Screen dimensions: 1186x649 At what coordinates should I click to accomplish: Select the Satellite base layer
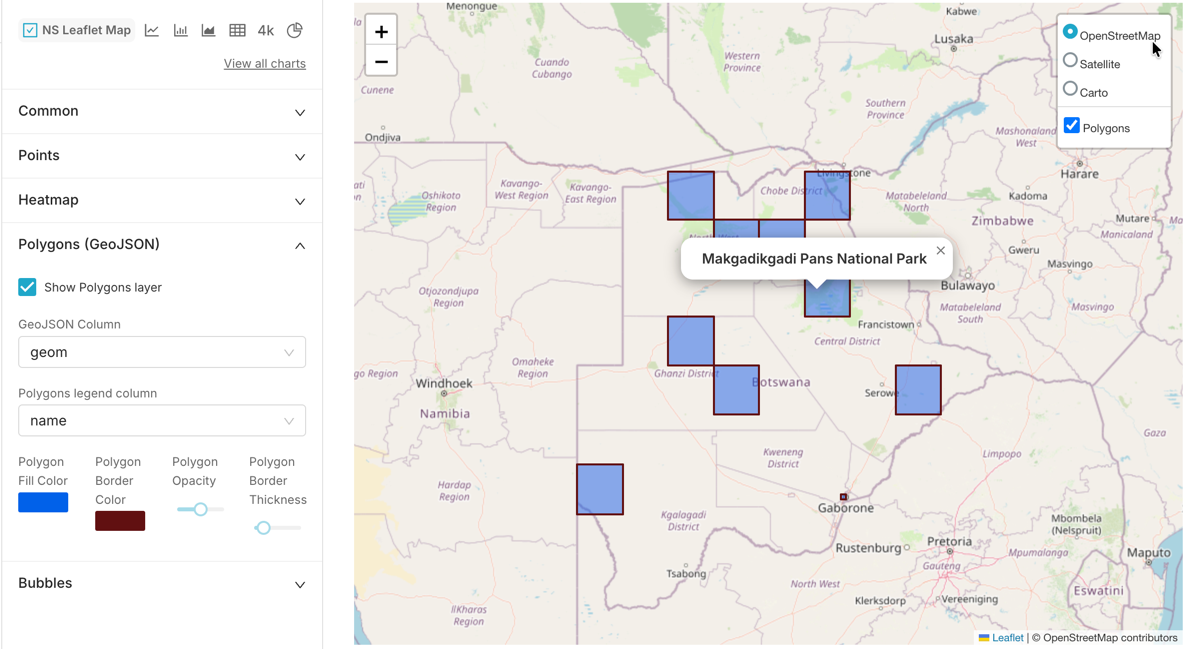(1070, 61)
